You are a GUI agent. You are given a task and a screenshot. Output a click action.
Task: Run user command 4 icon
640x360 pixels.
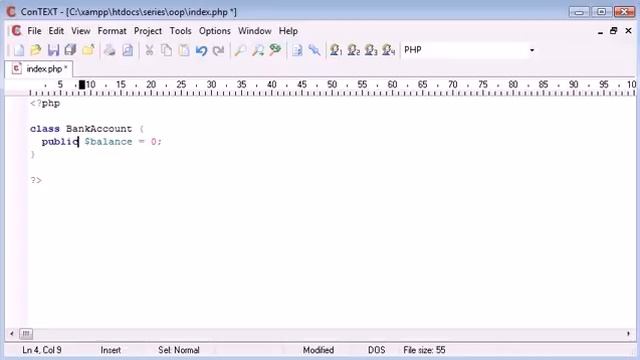pyautogui.click(x=389, y=50)
